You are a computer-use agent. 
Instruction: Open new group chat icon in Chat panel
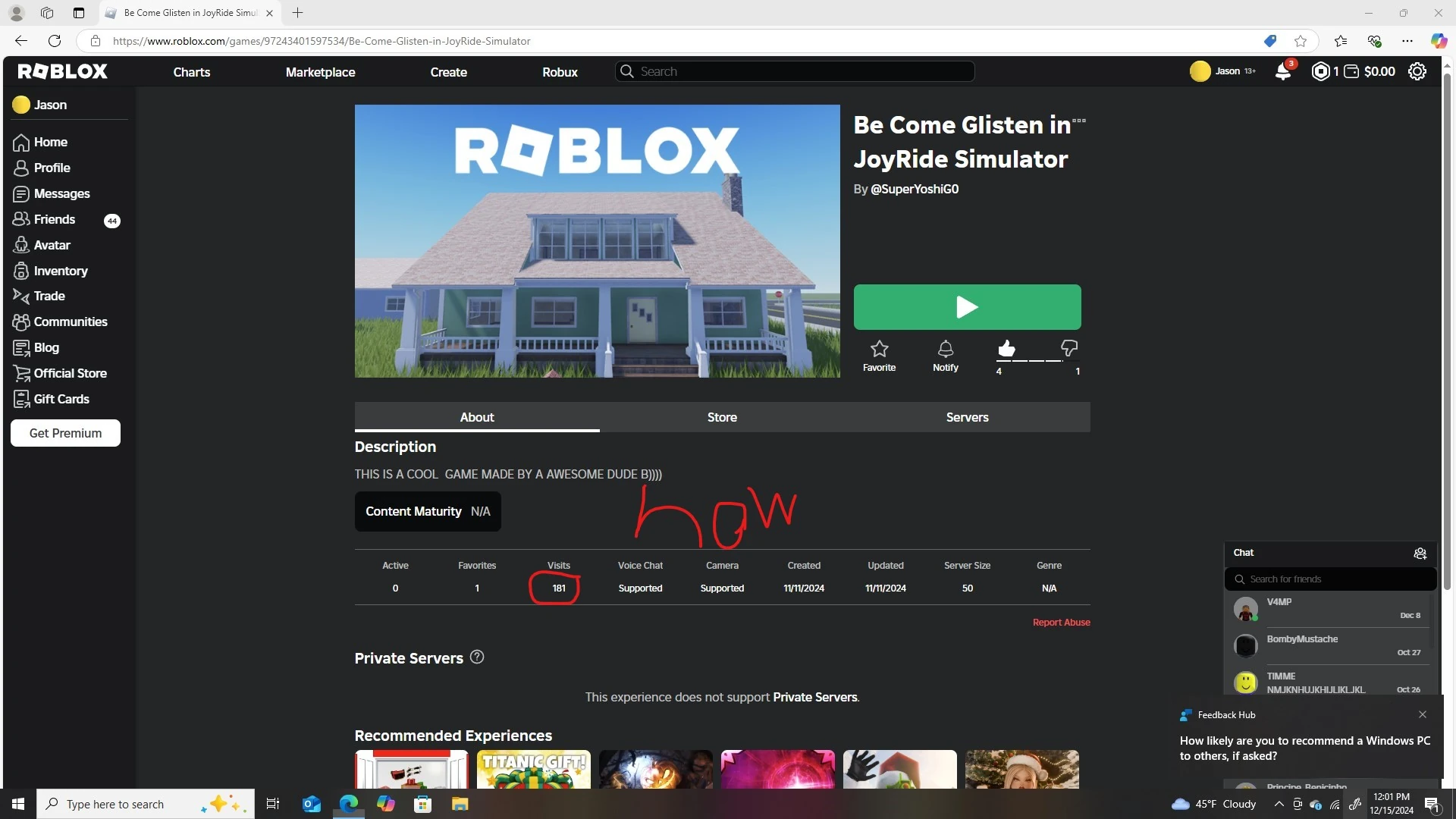tap(1420, 554)
